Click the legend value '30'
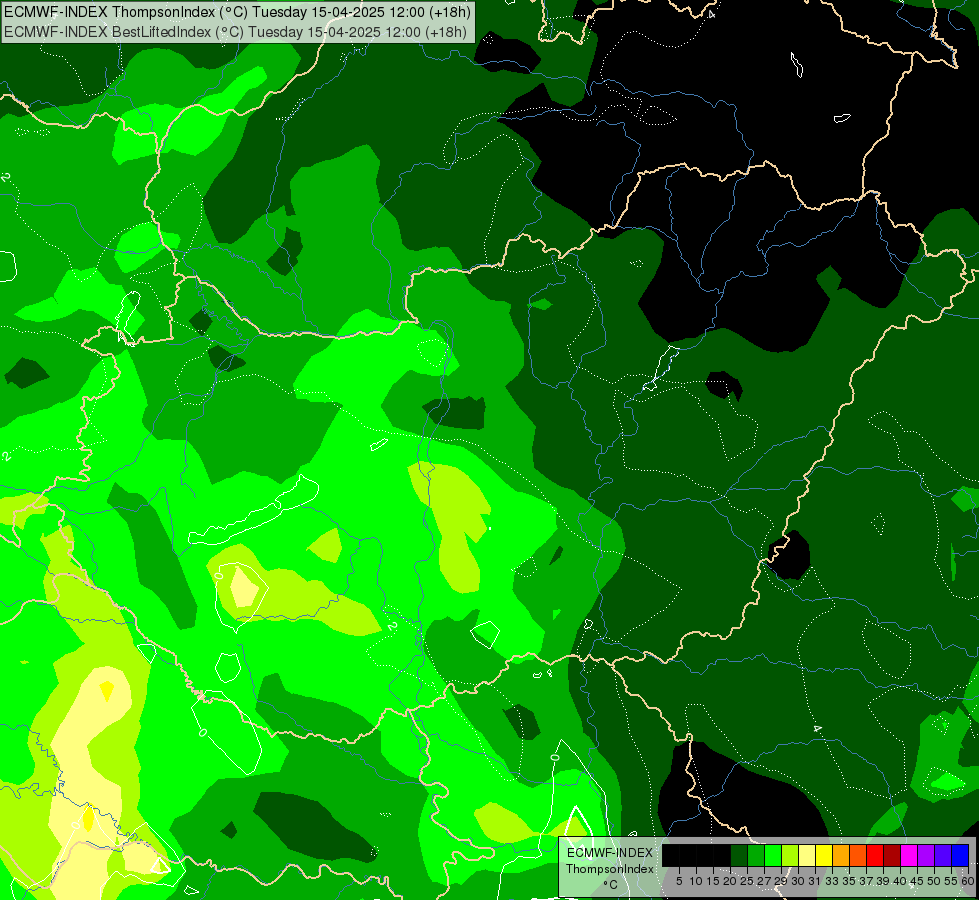The height and width of the screenshot is (900, 979). click(798, 881)
